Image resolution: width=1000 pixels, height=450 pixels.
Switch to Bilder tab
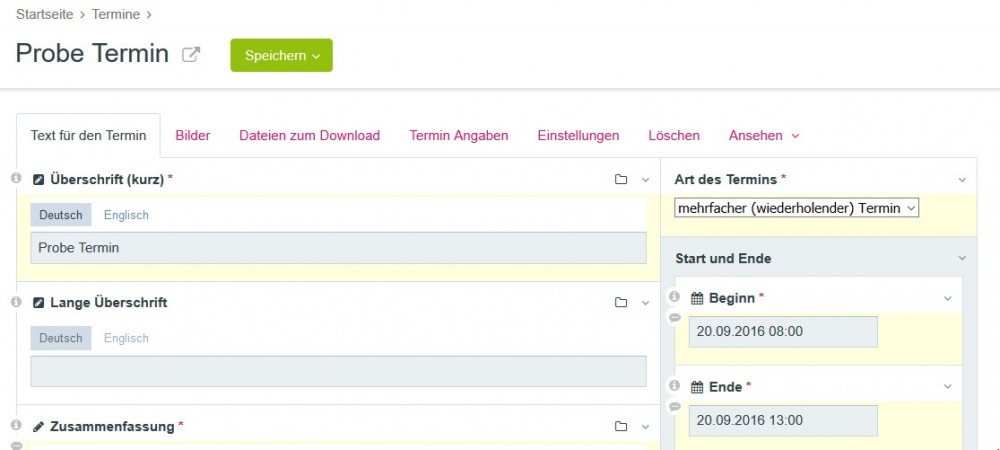(193, 136)
